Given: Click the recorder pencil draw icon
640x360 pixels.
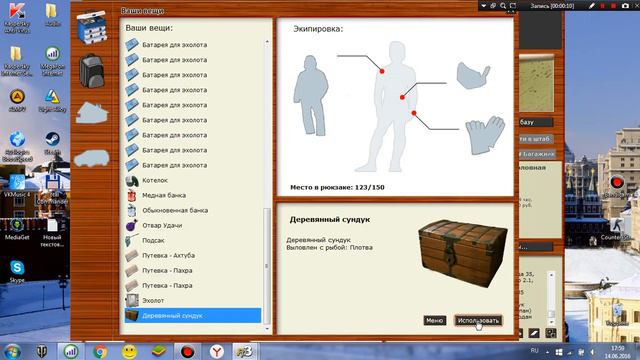Looking at the screenshot, I should 592,6.
